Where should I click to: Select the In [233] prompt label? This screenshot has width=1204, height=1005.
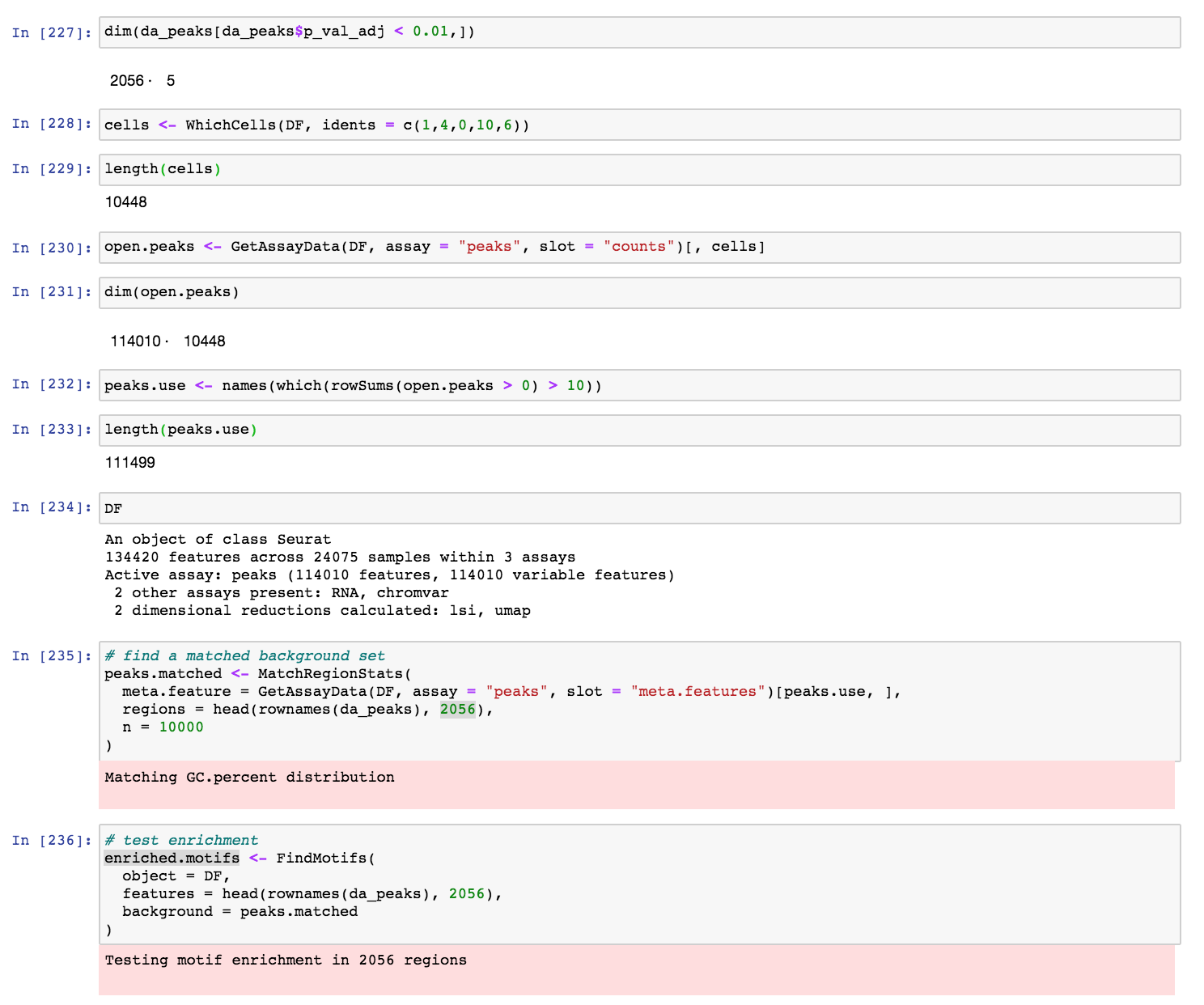51,429
